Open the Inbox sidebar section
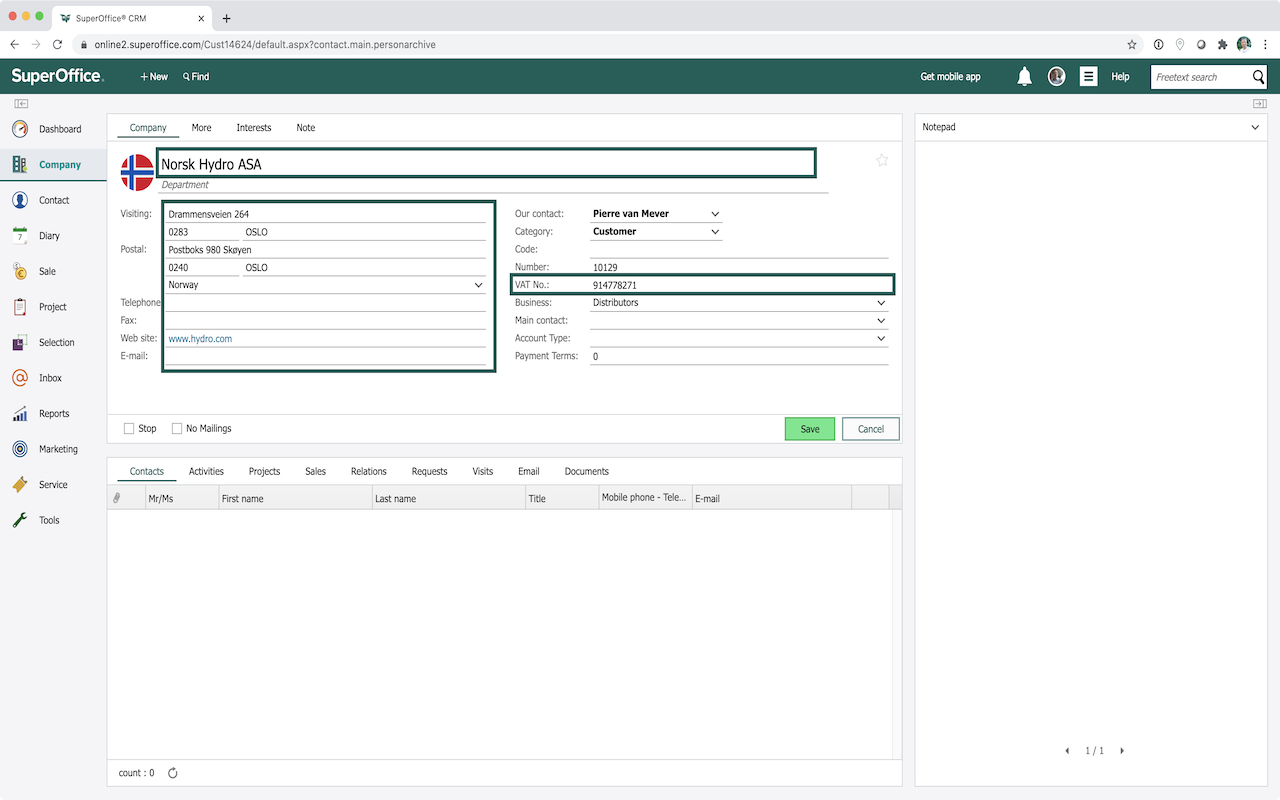 (x=50, y=378)
